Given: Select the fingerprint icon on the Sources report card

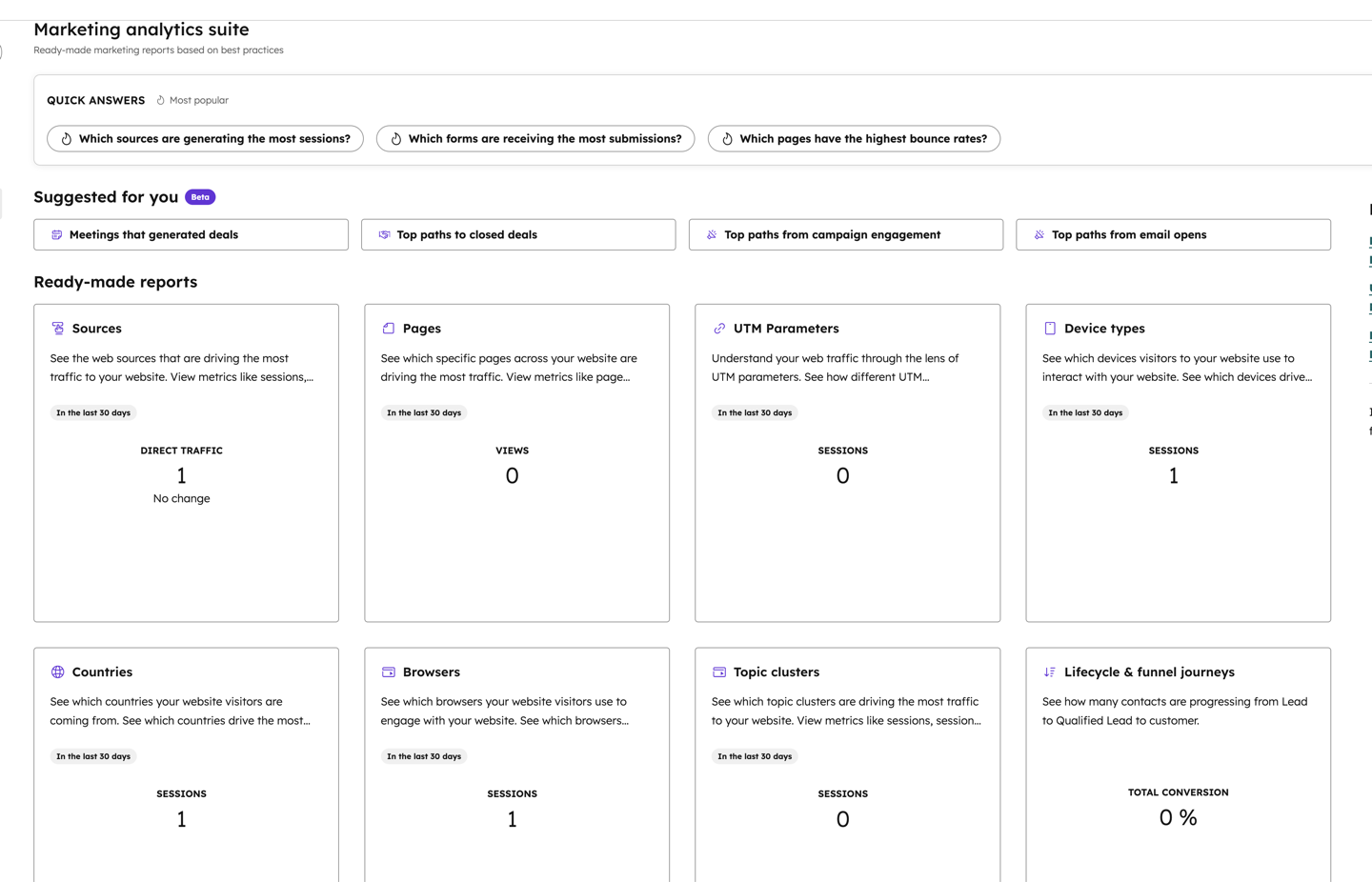Looking at the screenshot, I should tap(56, 328).
